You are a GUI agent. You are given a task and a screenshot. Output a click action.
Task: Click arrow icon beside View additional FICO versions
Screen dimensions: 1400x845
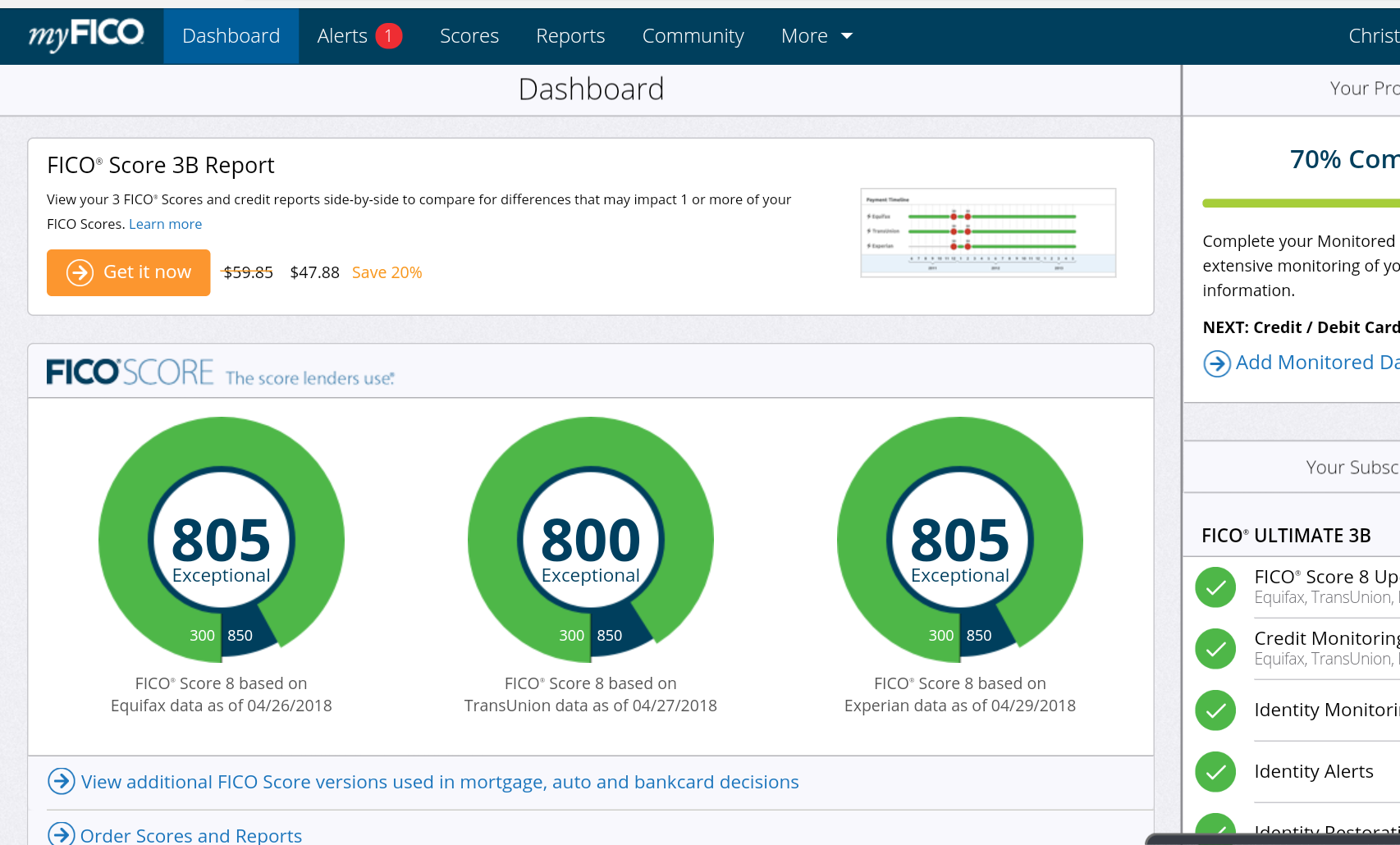pos(62,782)
